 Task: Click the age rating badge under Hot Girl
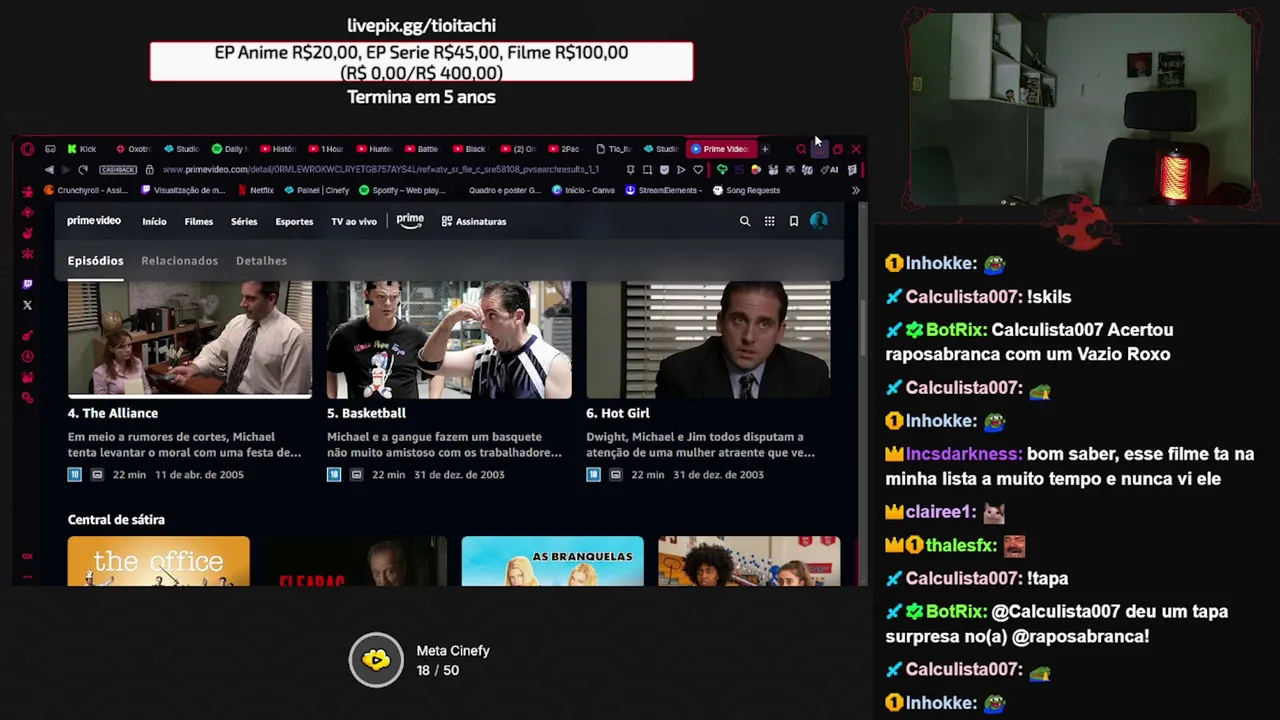tap(593, 474)
